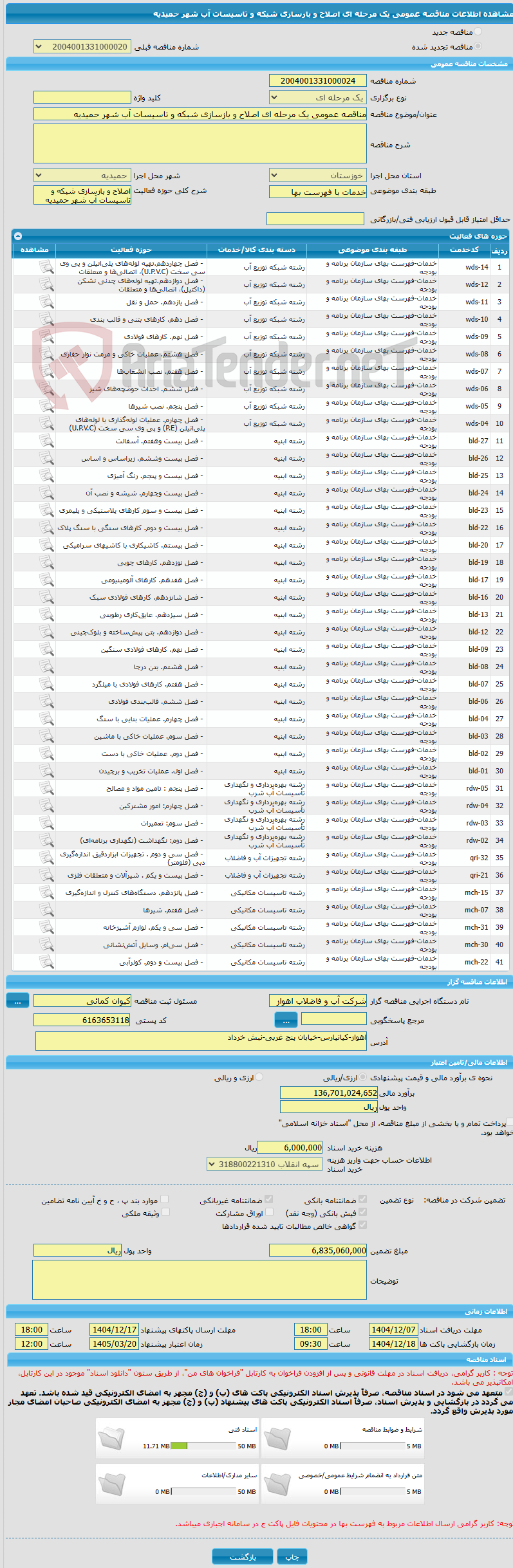Click the ellipsis button beside مرجع پاسخگویی
The height and width of the screenshot is (1568, 513).
(286, 1020)
